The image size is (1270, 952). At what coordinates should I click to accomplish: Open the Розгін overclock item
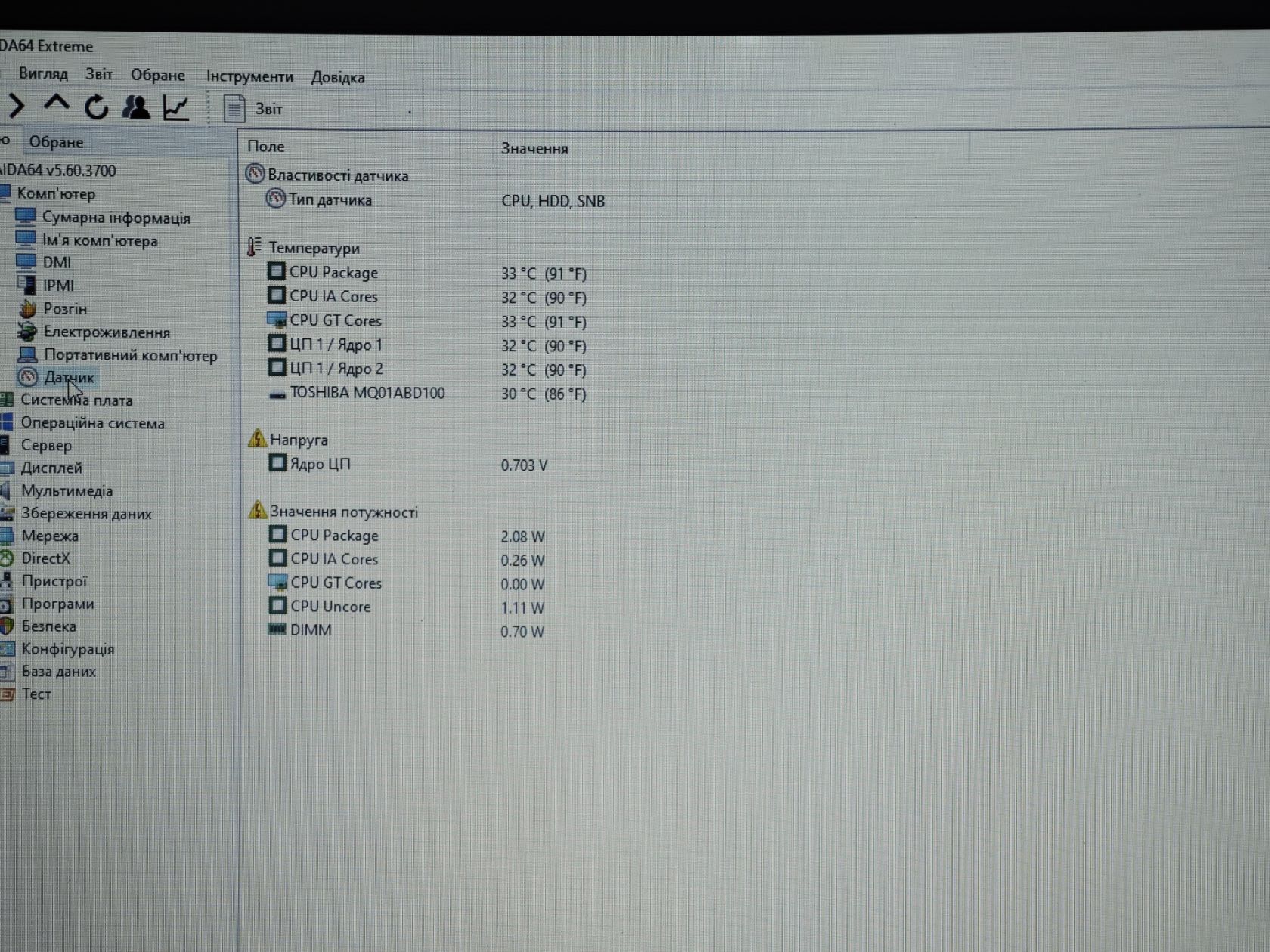[52, 308]
